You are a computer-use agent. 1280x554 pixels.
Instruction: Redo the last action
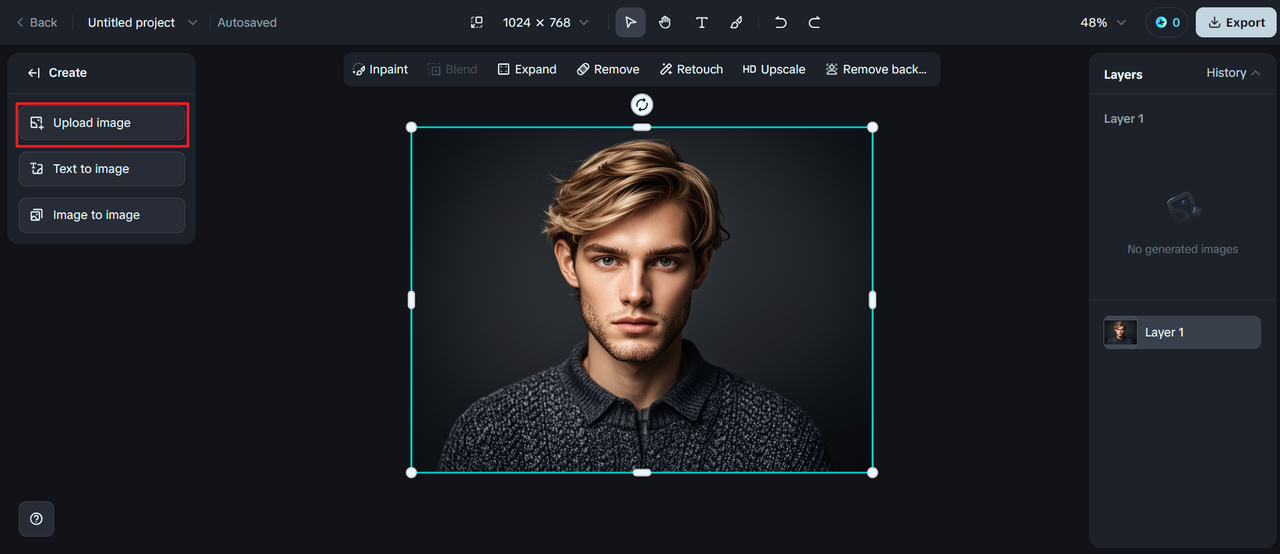[x=814, y=22]
